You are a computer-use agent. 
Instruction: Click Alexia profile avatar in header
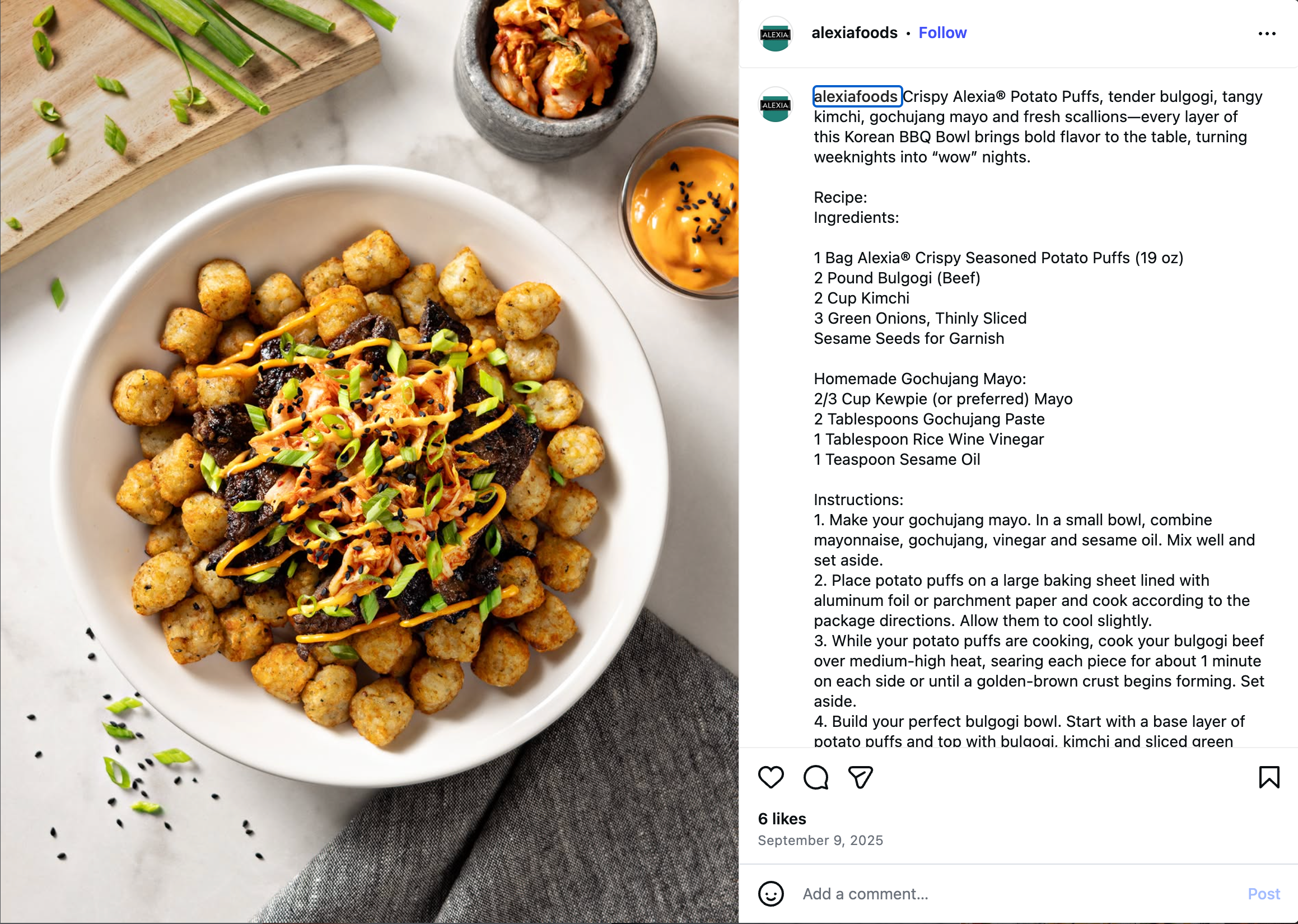tap(776, 34)
